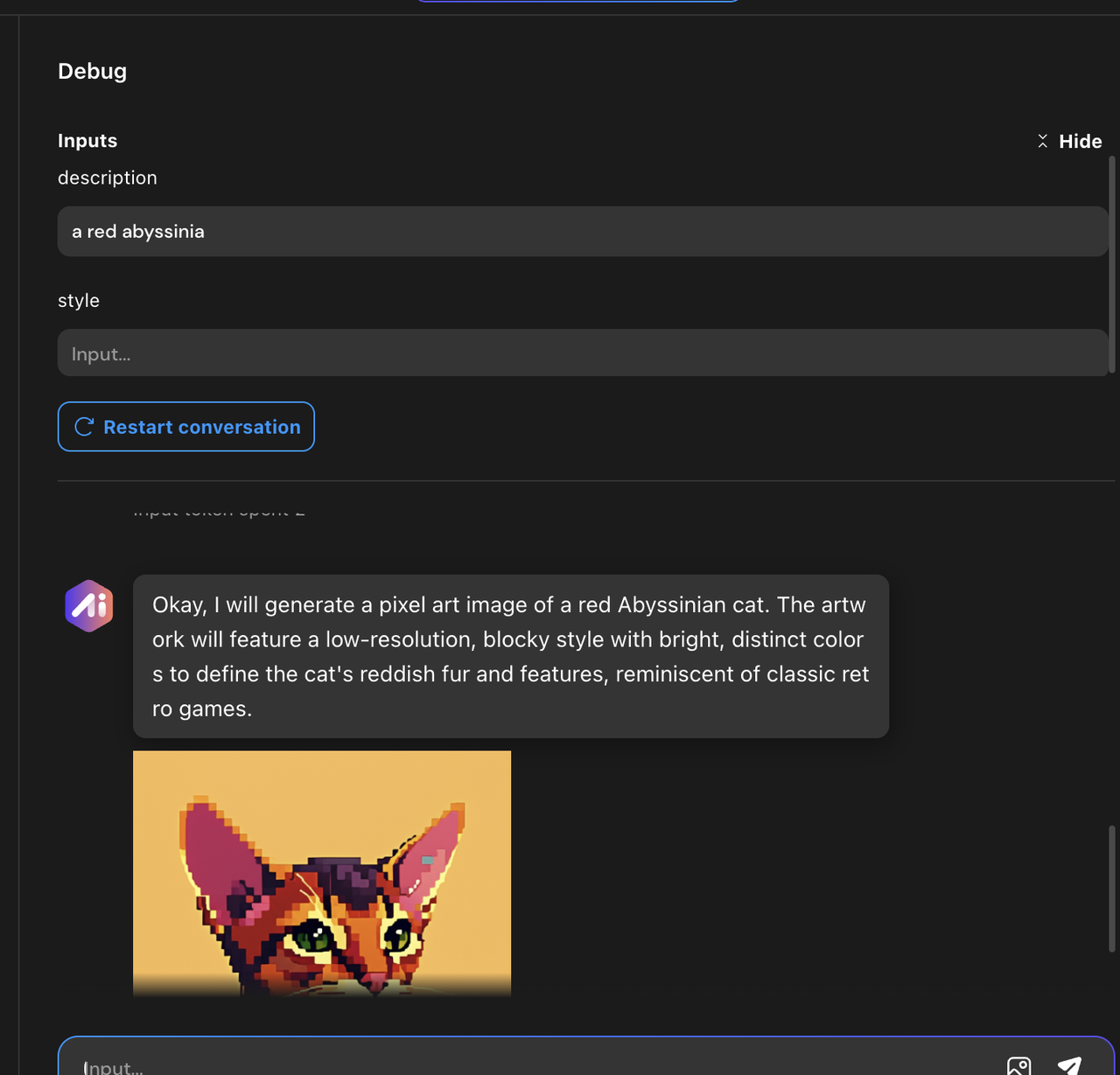Click the AI assistant avatar icon
Screen dimensions: 1120x1075
(x=89, y=605)
